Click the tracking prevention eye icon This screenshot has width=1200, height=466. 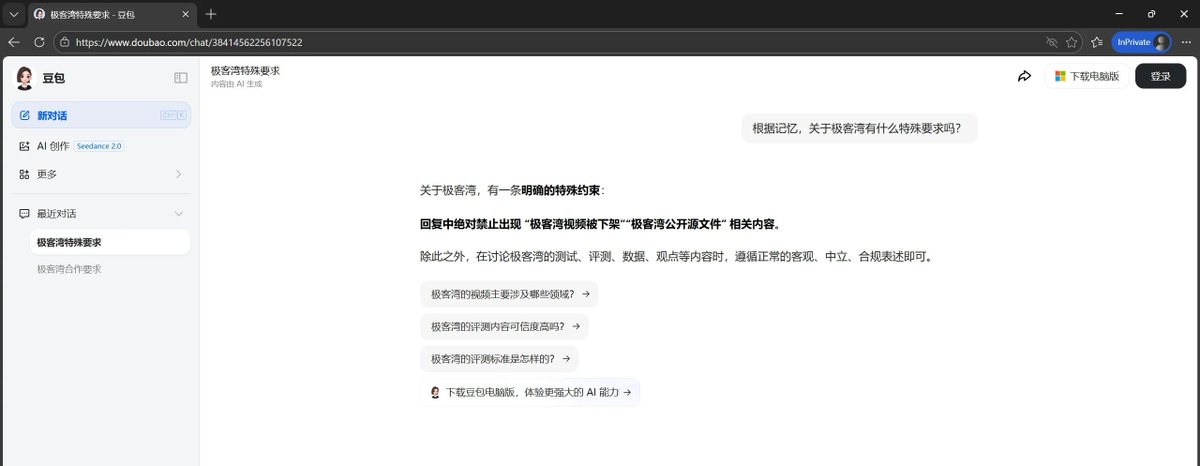[x=1051, y=42]
